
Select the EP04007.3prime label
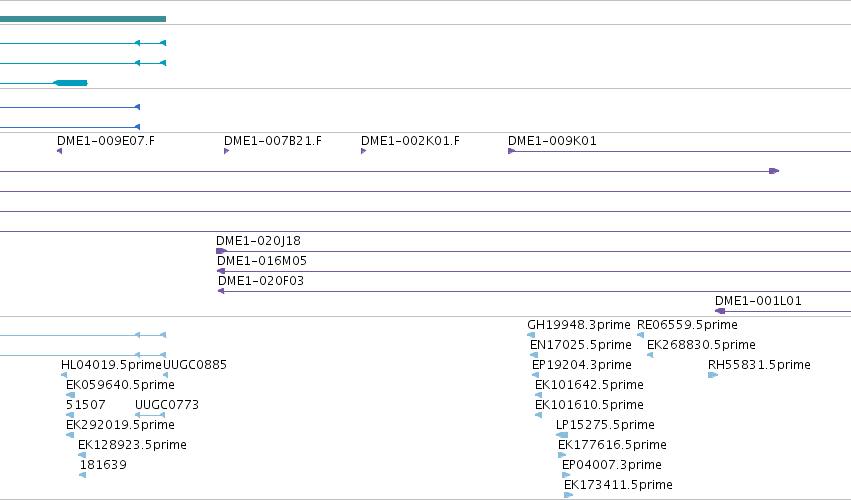612,465
